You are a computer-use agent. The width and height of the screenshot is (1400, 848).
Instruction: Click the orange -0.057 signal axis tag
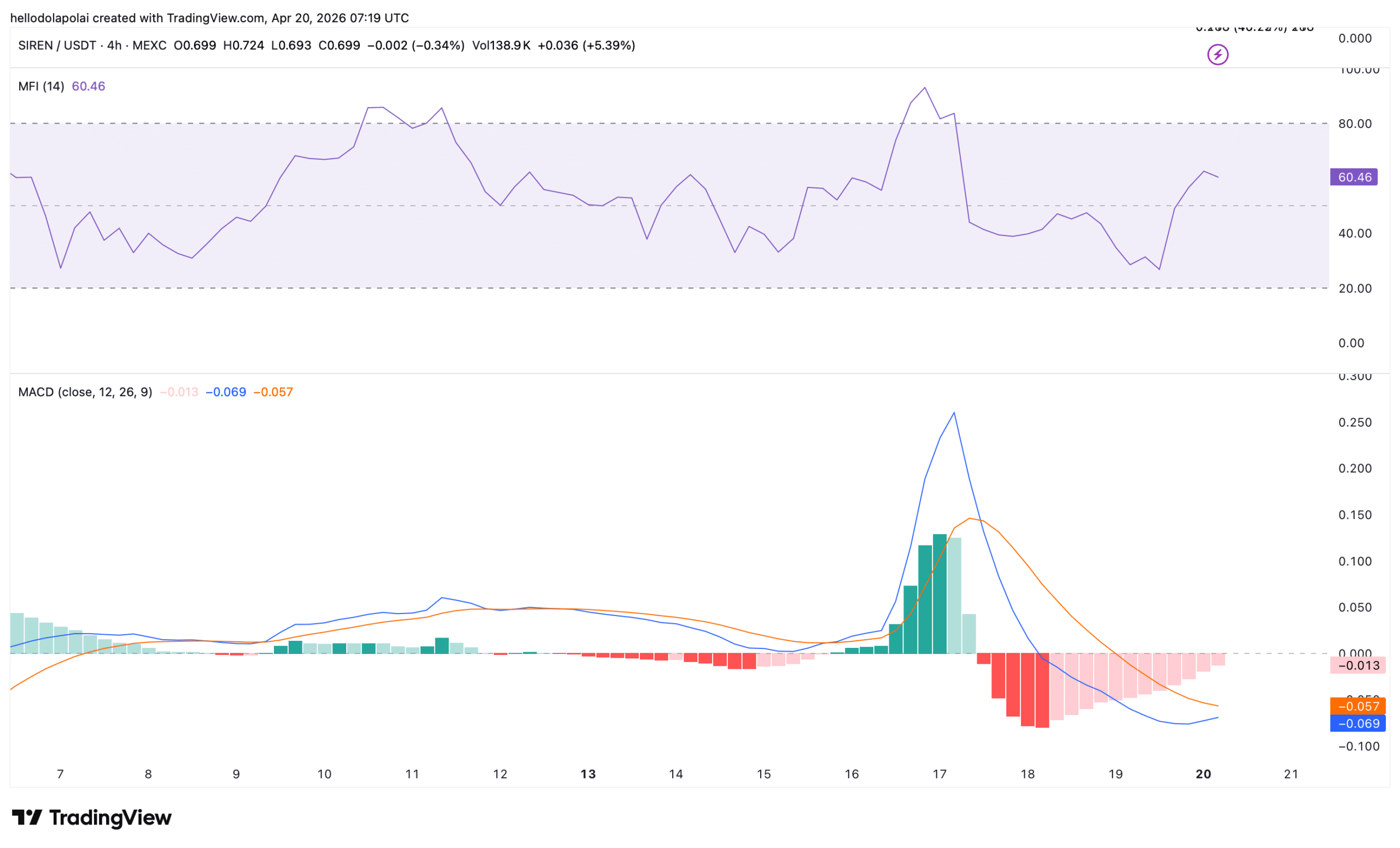point(1357,706)
